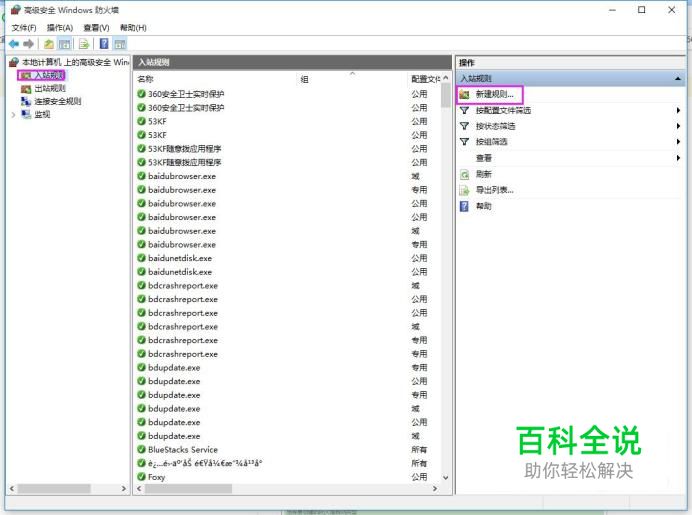Toggle the action pane toolbar icon

[x=120, y=44]
